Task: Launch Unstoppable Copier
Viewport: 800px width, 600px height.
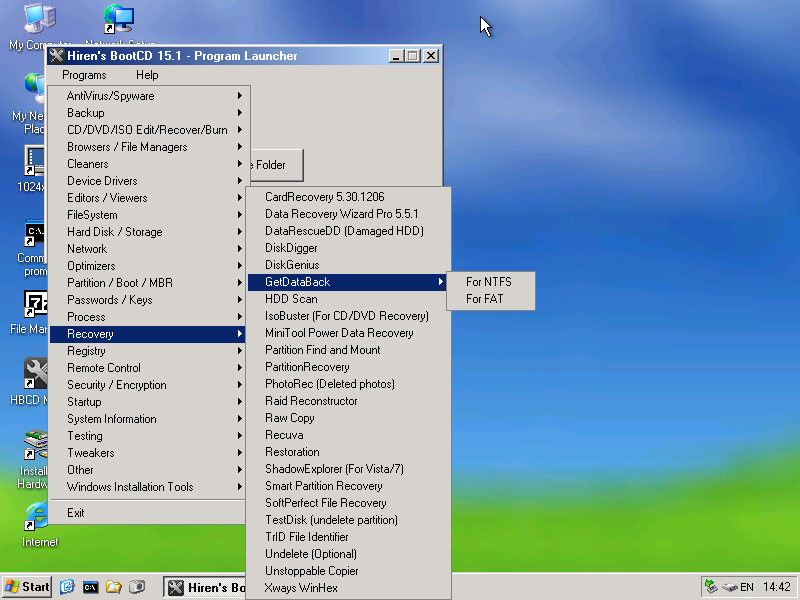Action: [348, 571]
